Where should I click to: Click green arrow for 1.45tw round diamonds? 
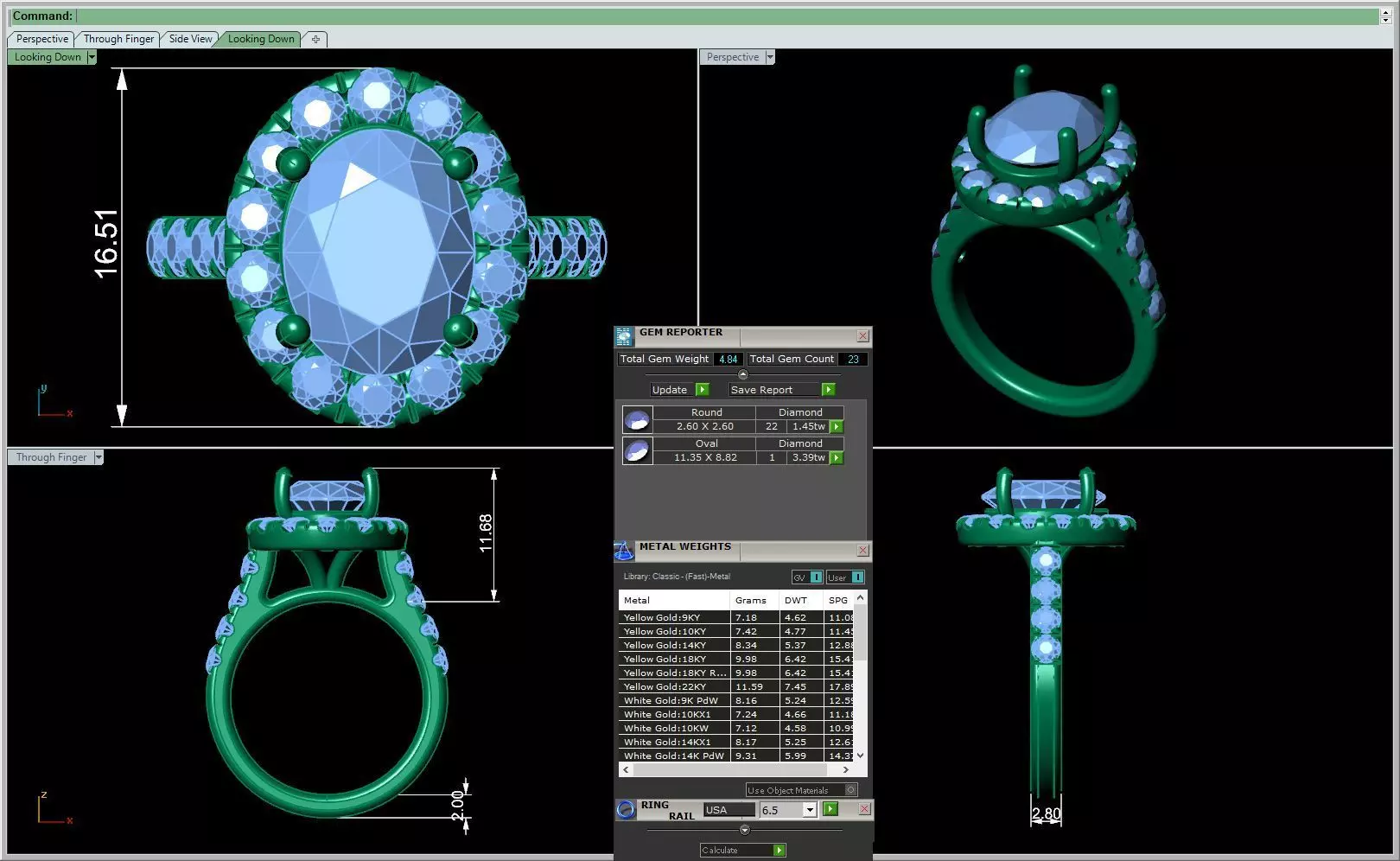[x=837, y=427]
